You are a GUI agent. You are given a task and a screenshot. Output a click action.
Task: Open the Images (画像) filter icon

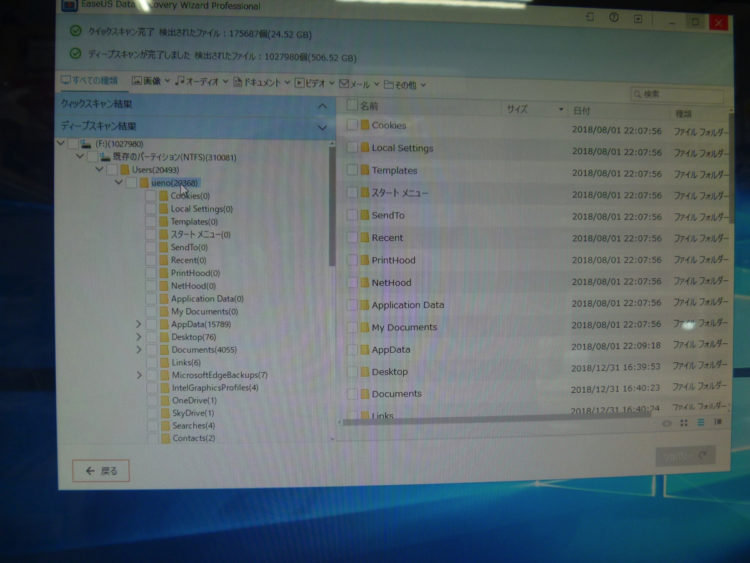pos(136,81)
